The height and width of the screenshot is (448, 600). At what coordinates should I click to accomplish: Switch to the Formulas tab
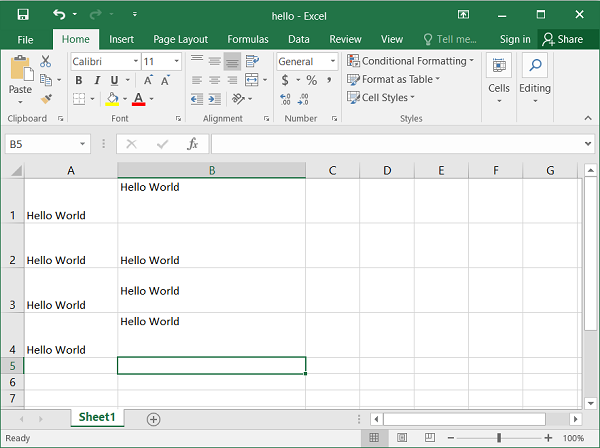coord(247,39)
